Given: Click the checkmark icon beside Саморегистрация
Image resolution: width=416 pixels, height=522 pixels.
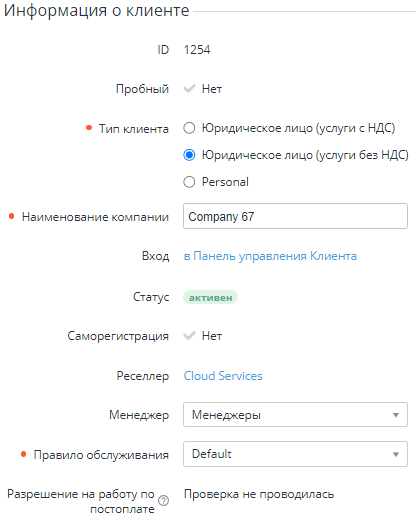Looking at the screenshot, I should click(x=189, y=335).
